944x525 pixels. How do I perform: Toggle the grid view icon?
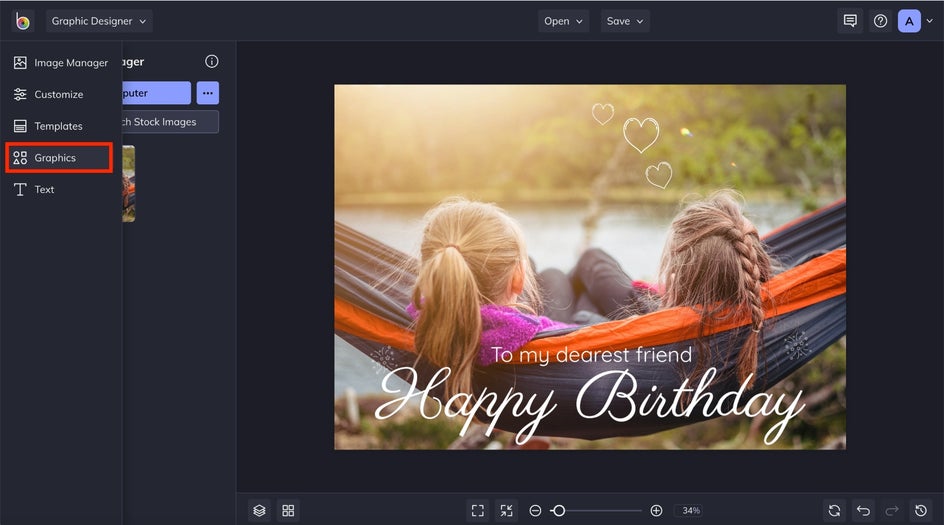(x=288, y=511)
